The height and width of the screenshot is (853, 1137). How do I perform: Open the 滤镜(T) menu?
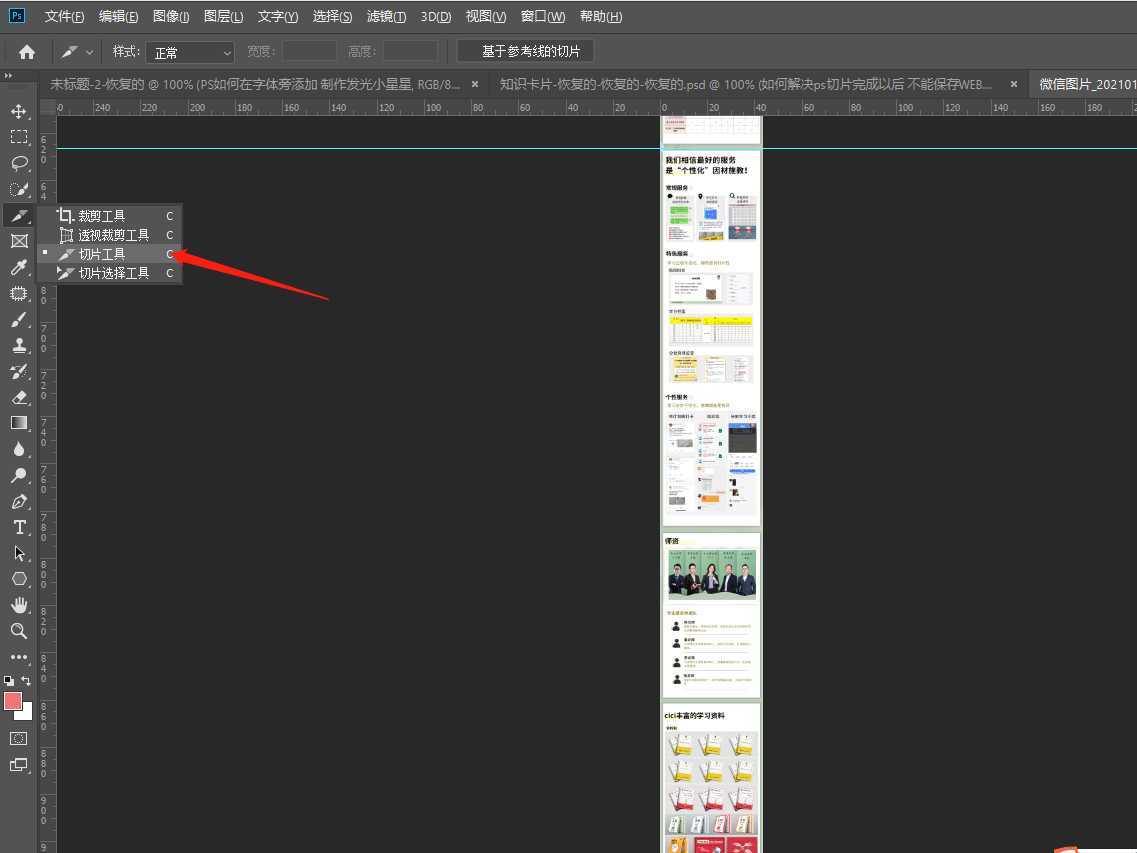386,17
